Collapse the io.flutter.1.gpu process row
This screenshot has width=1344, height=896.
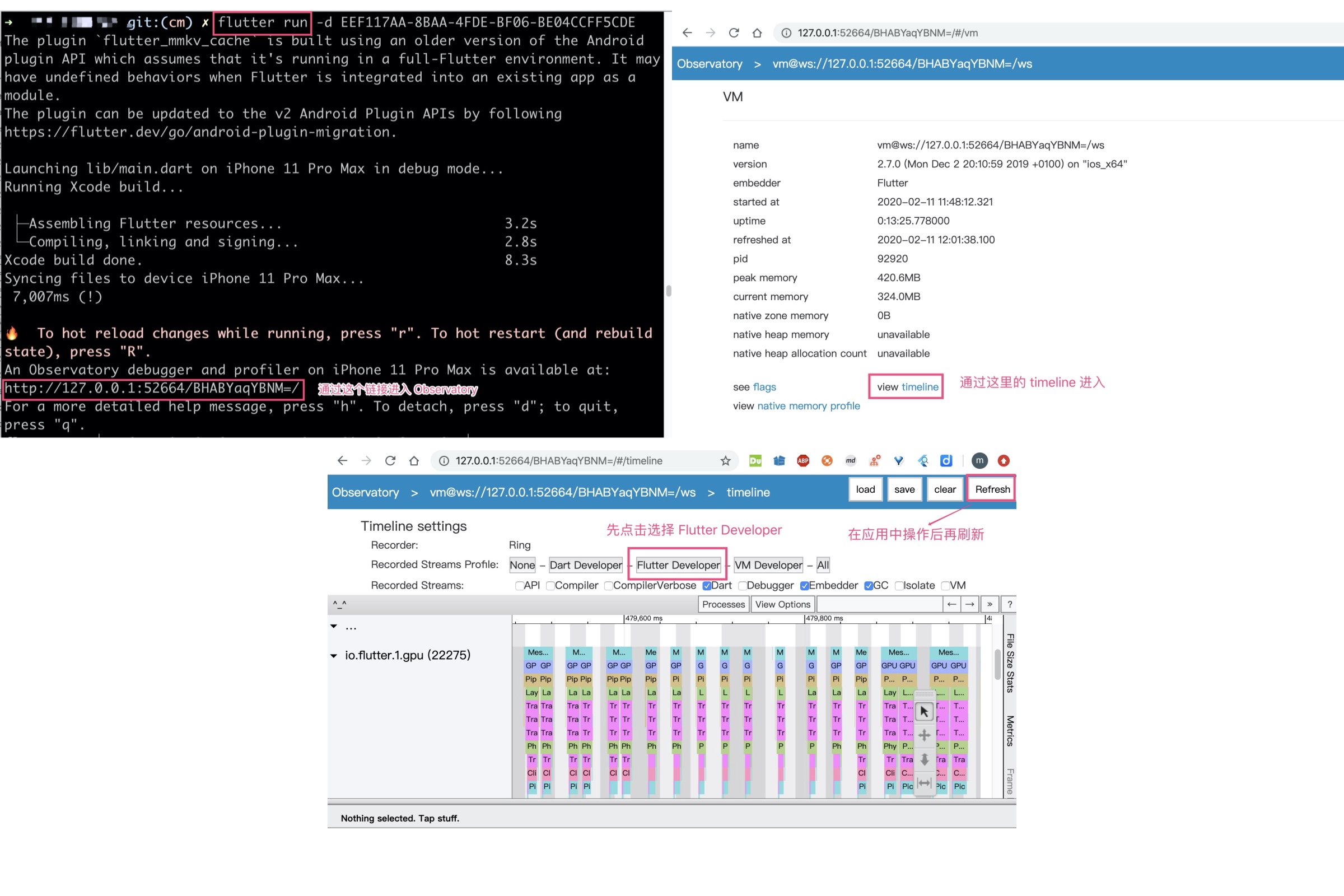pos(334,655)
